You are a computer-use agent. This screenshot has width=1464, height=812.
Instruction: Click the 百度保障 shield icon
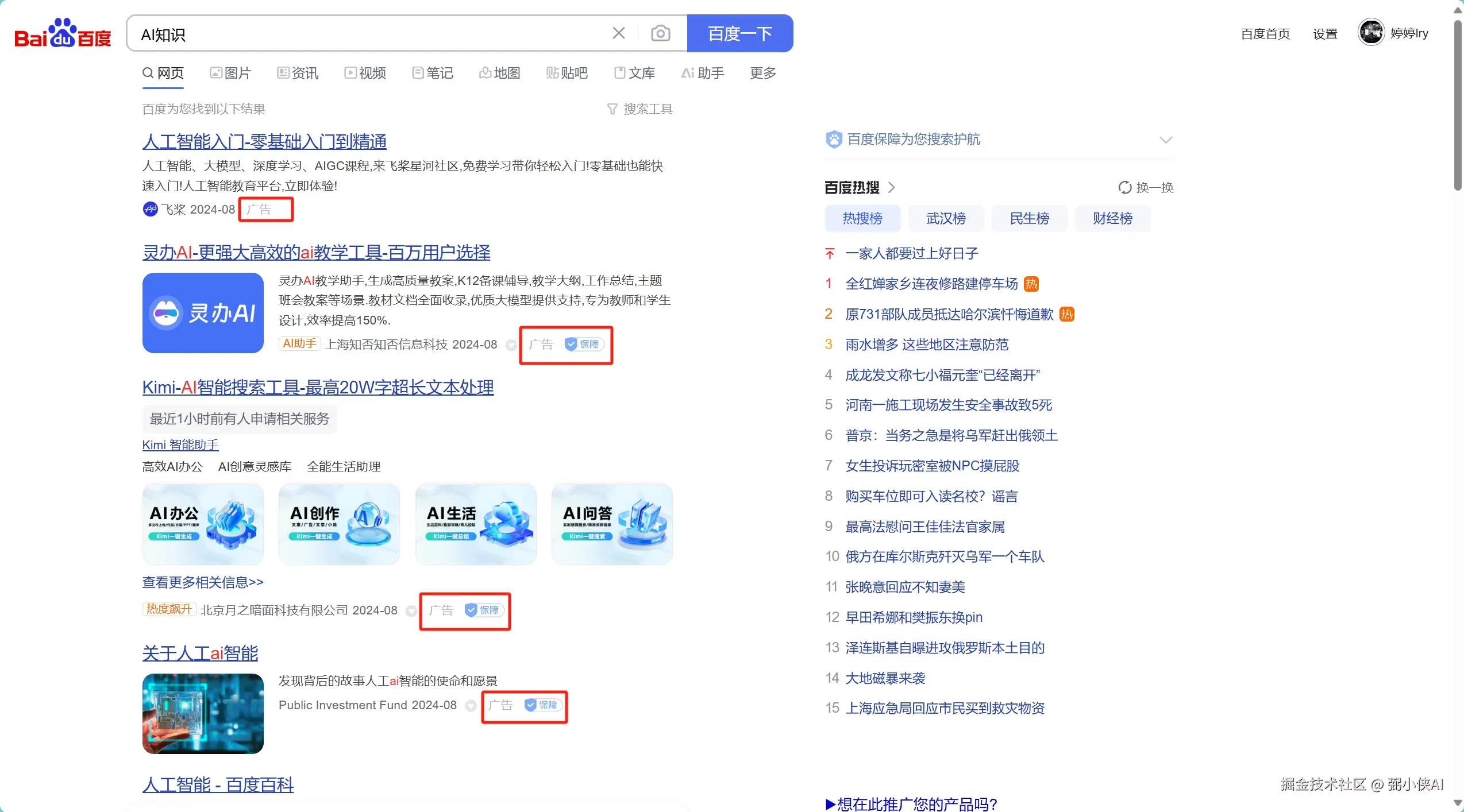834,139
